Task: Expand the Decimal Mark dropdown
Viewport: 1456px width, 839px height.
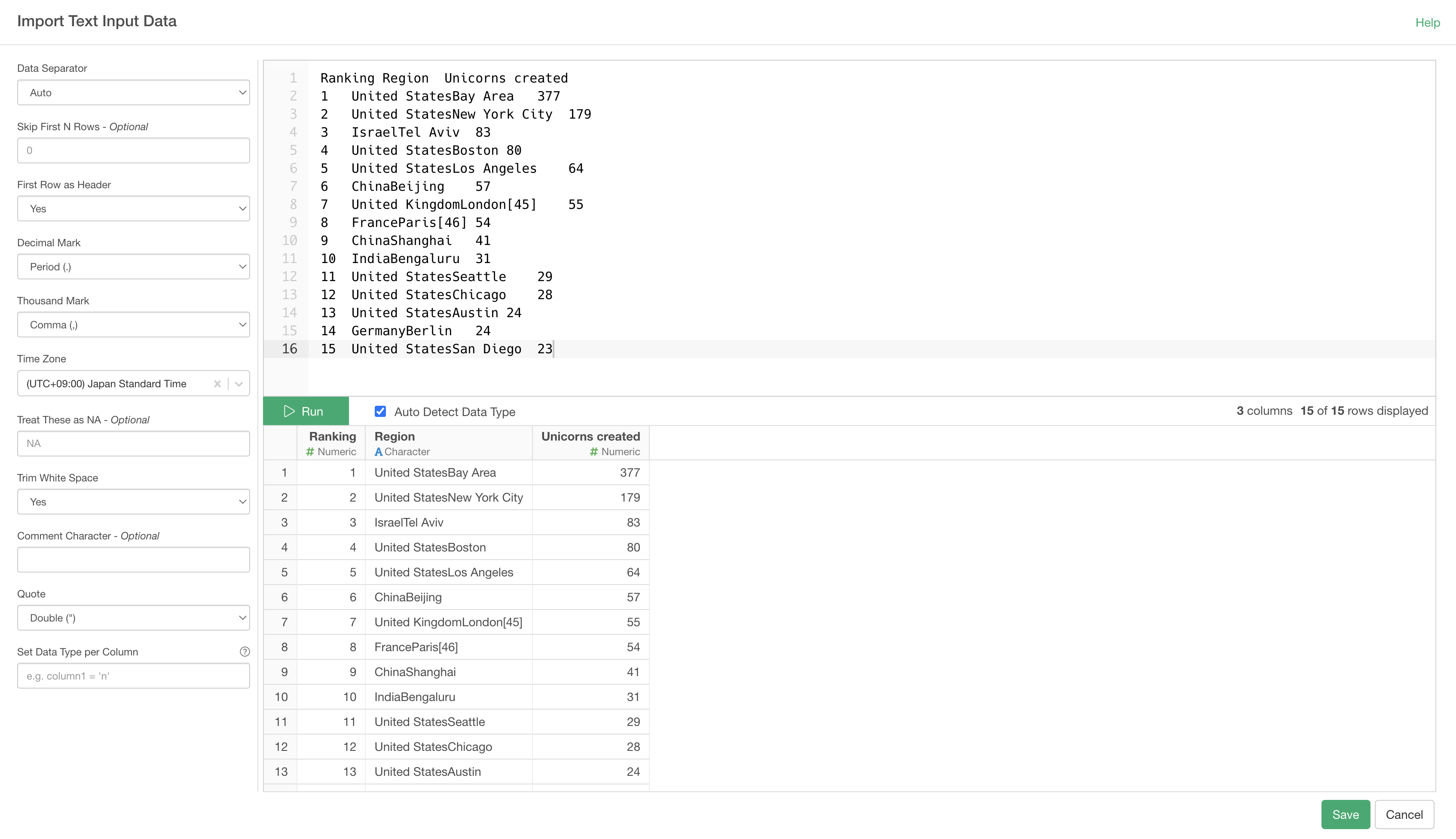Action: click(x=133, y=267)
